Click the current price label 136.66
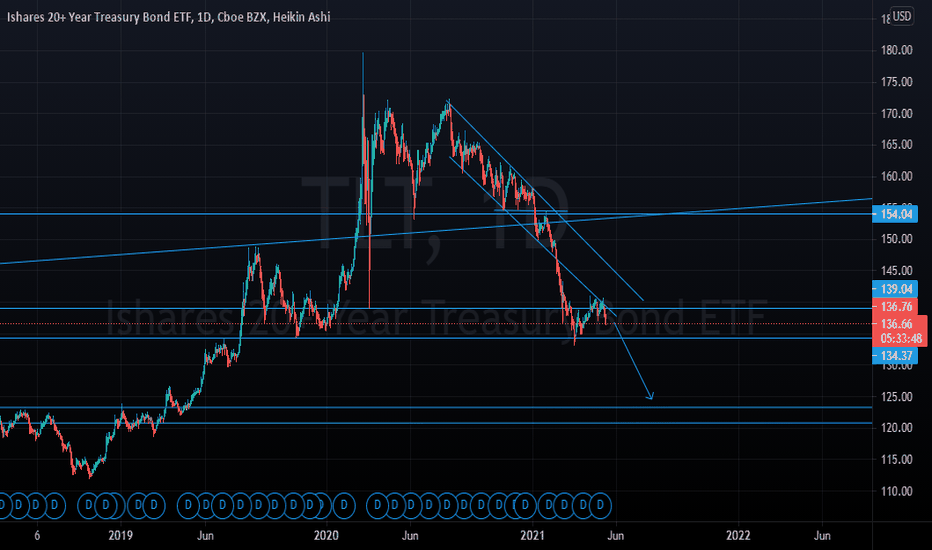 coord(898,324)
